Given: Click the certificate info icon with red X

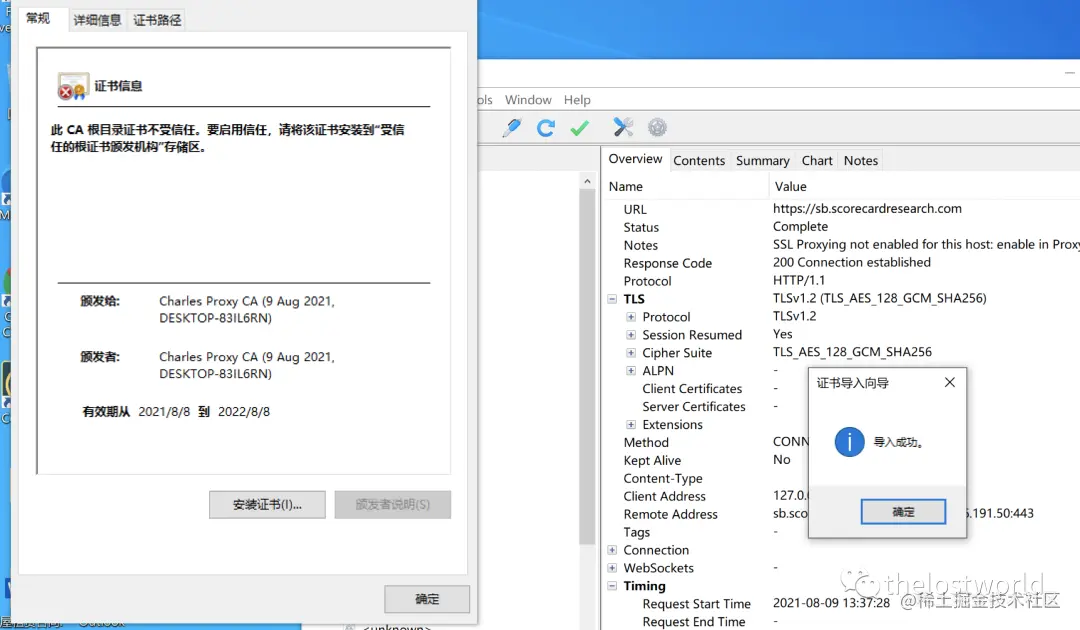Looking at the screenshot, I should point(73,87).
